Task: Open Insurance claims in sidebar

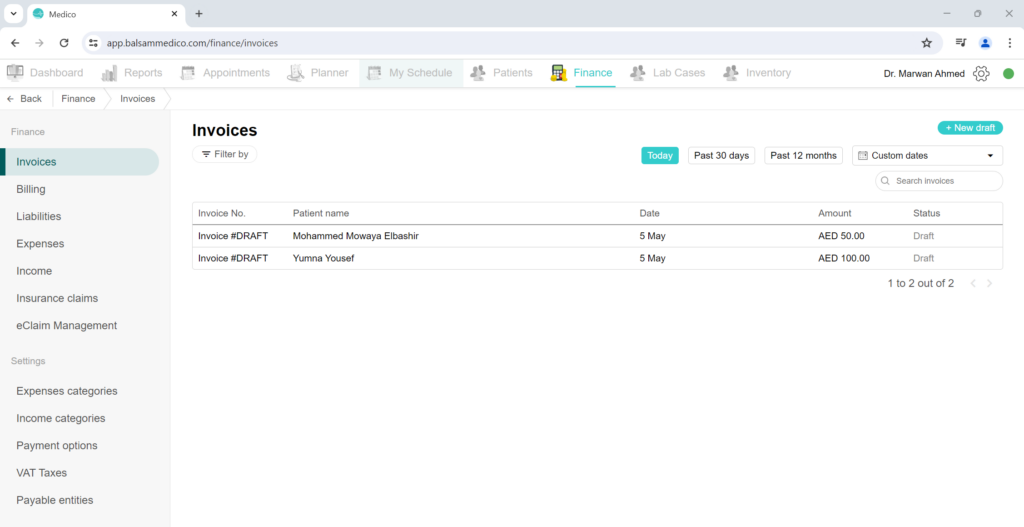Action: click(57, 298)
